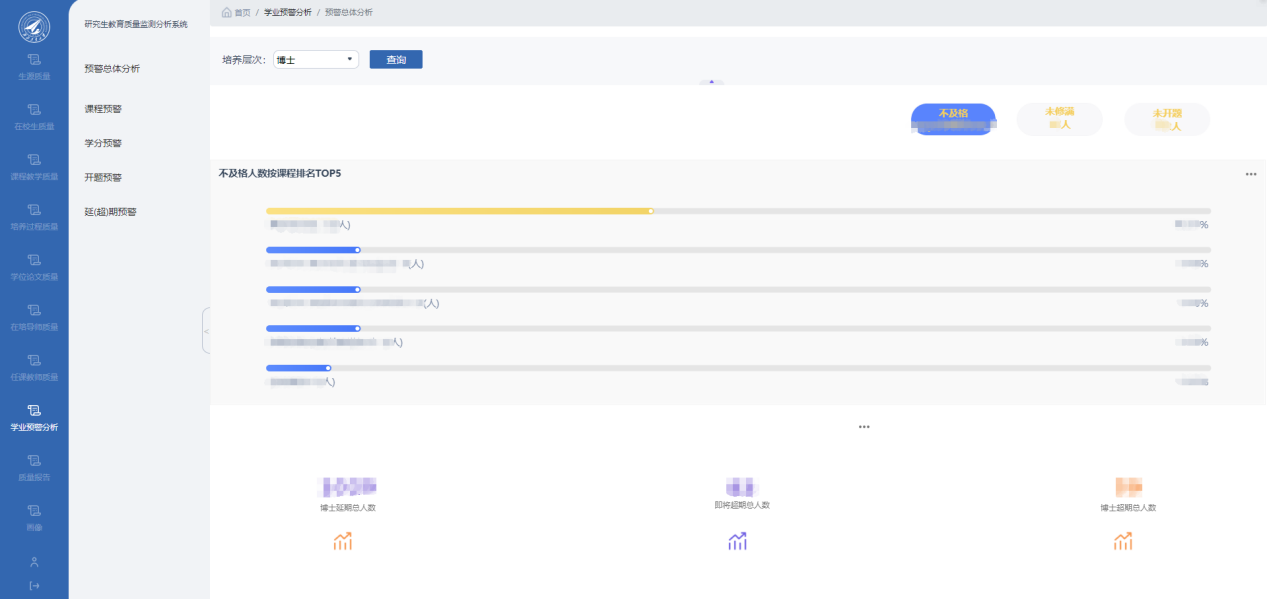
Task: Toggle the 不及格 filter pill
Action: (x=953, y=119)
